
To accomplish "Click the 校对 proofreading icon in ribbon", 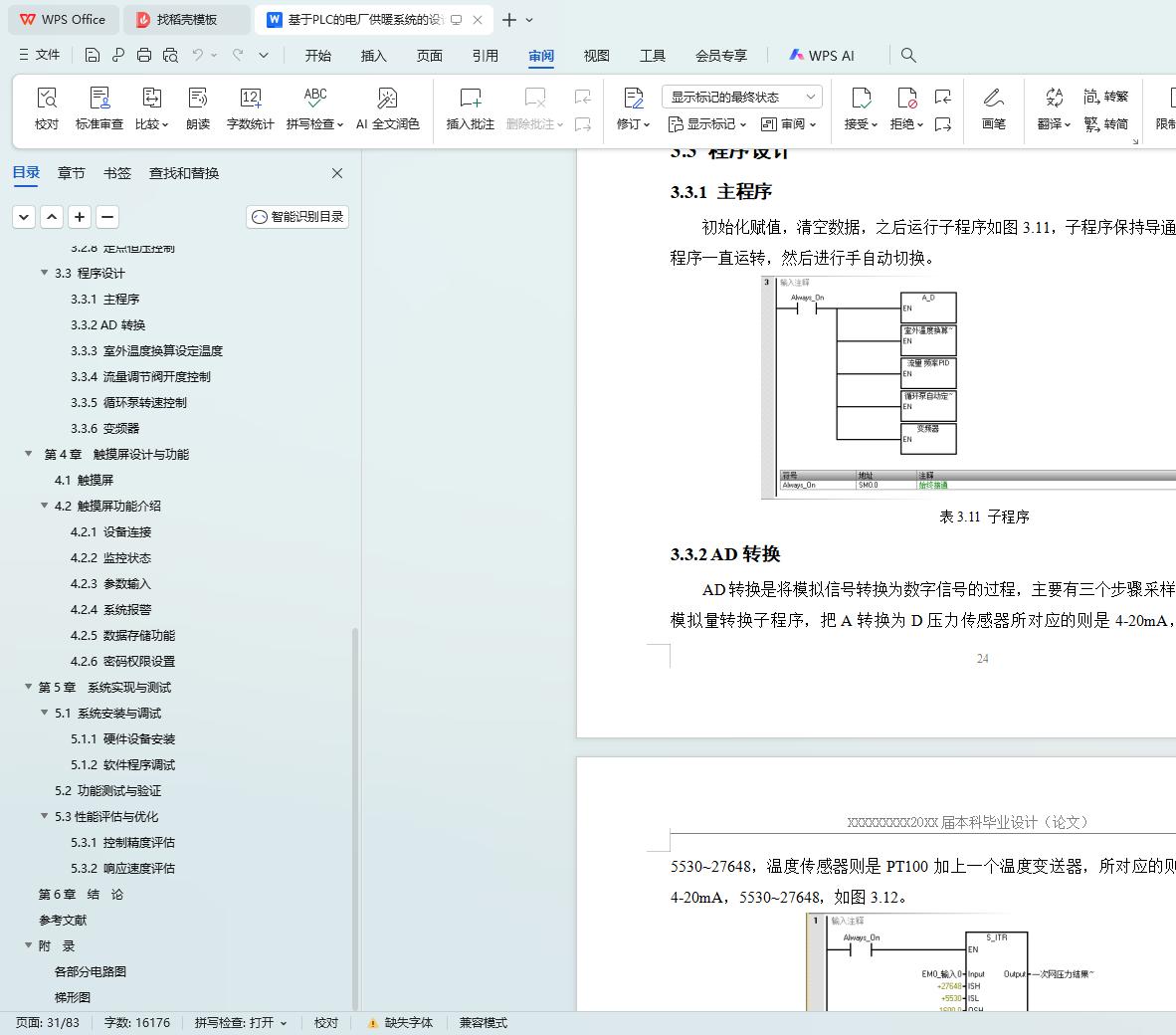I will [x=47, y=108].
